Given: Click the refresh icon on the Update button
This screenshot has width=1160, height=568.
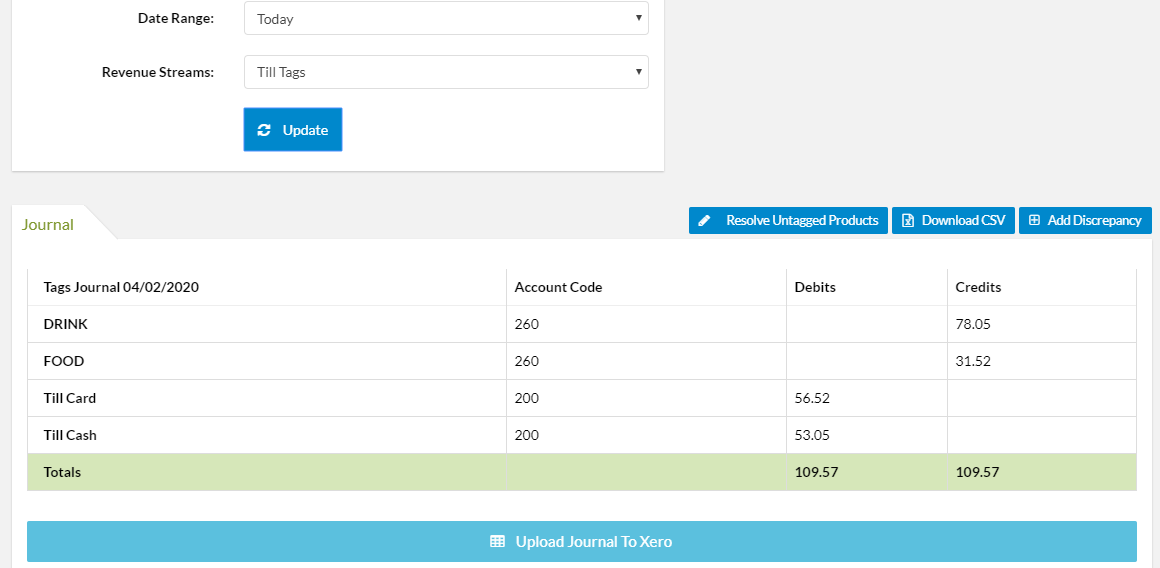Looking at the screenshot, I should point(264,130).
